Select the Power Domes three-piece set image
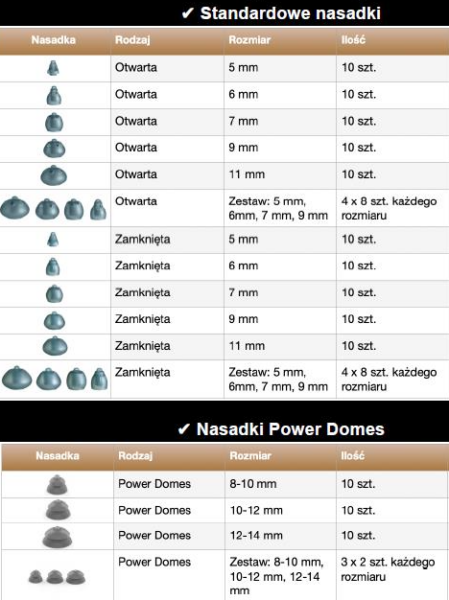 [x=57, y=577]
